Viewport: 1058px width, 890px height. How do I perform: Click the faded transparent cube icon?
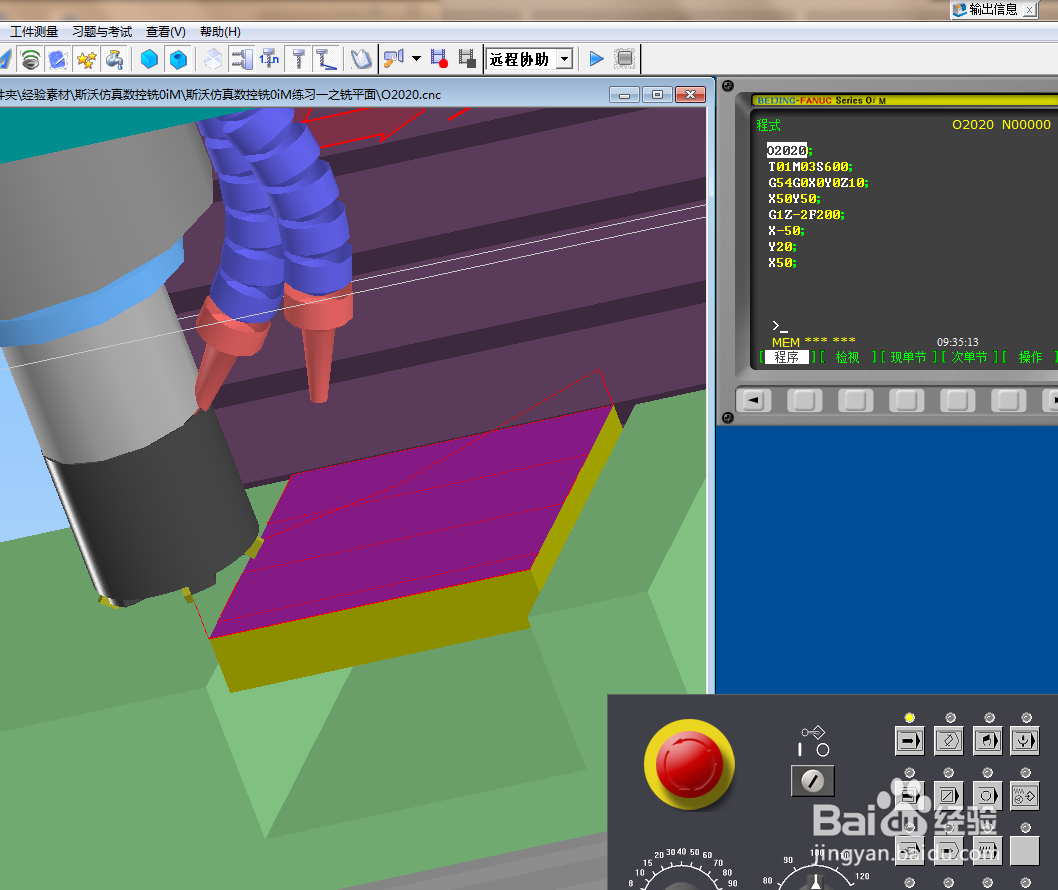point(213,59)
